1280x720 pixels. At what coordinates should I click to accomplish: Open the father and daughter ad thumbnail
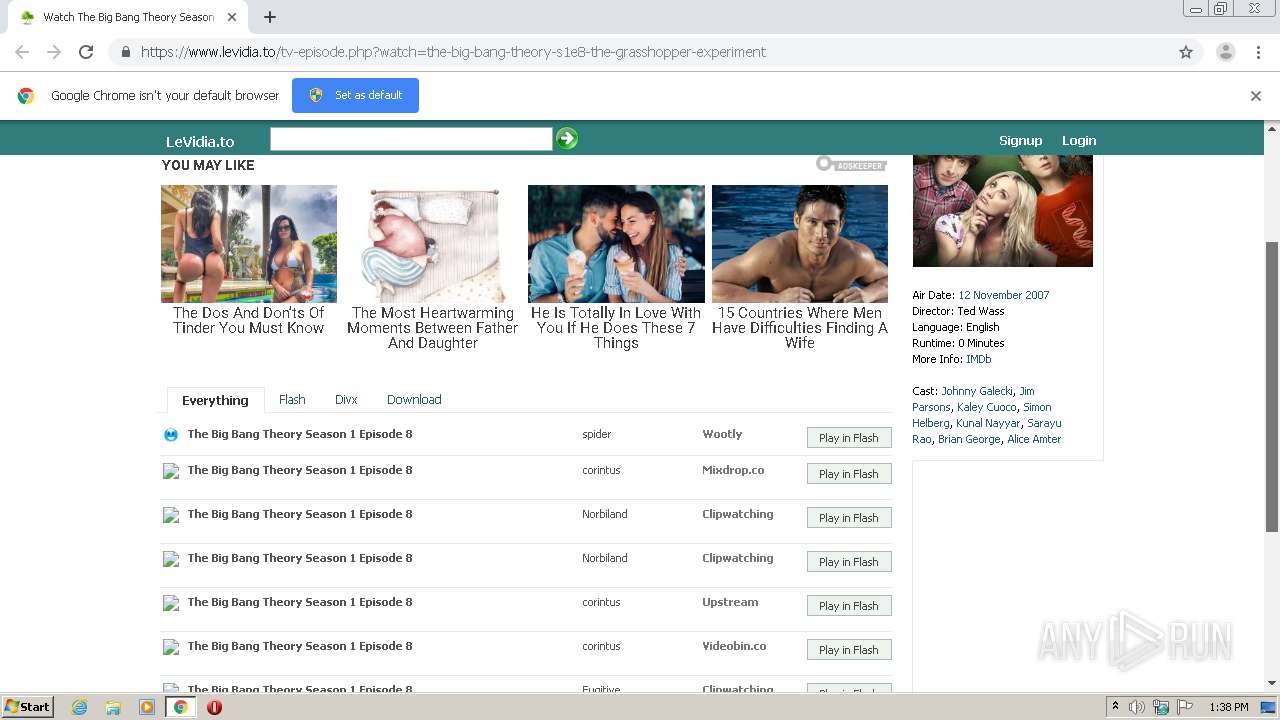click(433, 244)
